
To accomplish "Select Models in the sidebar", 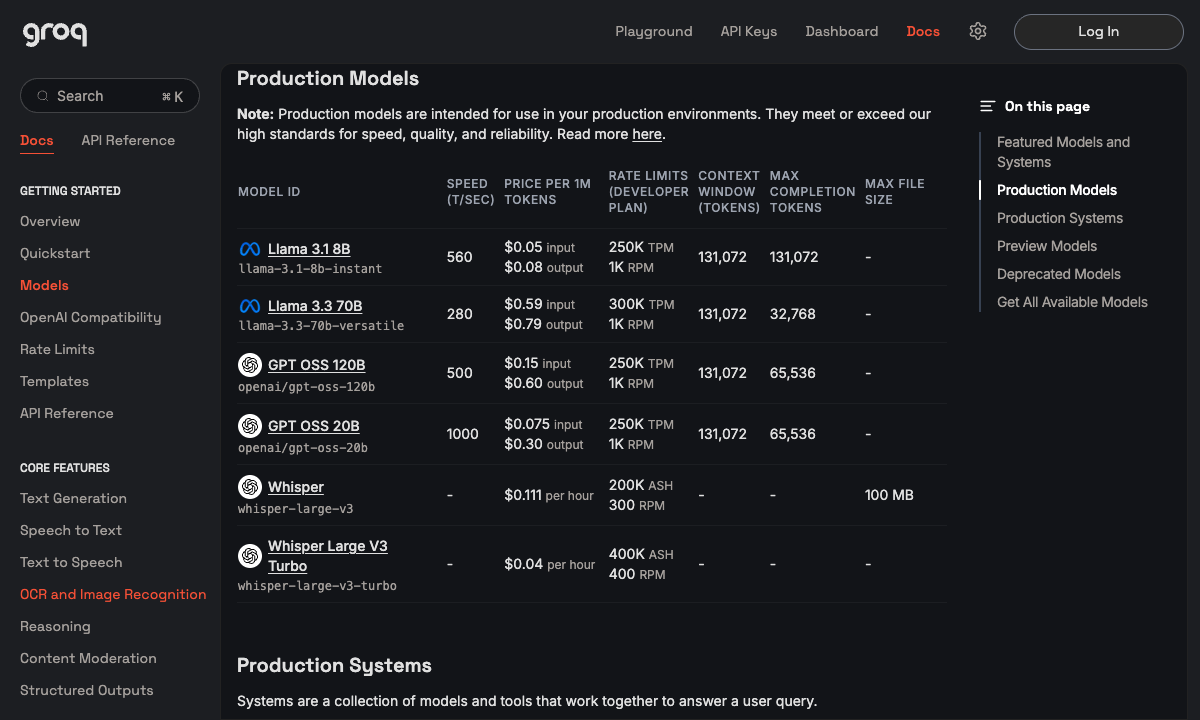I will point(44,285).
